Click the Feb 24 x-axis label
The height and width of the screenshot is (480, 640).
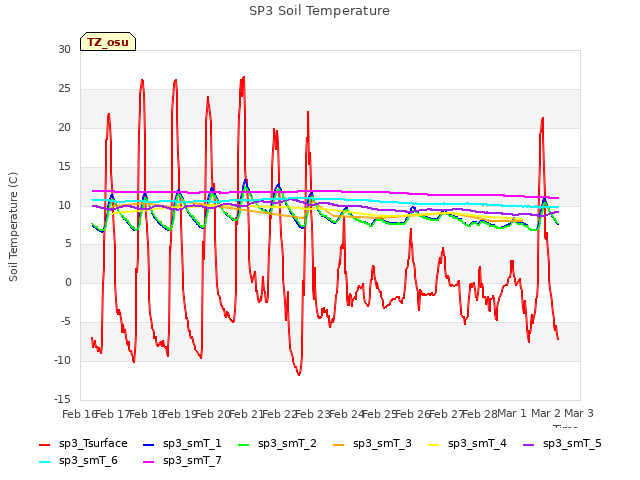pos(347,414)
